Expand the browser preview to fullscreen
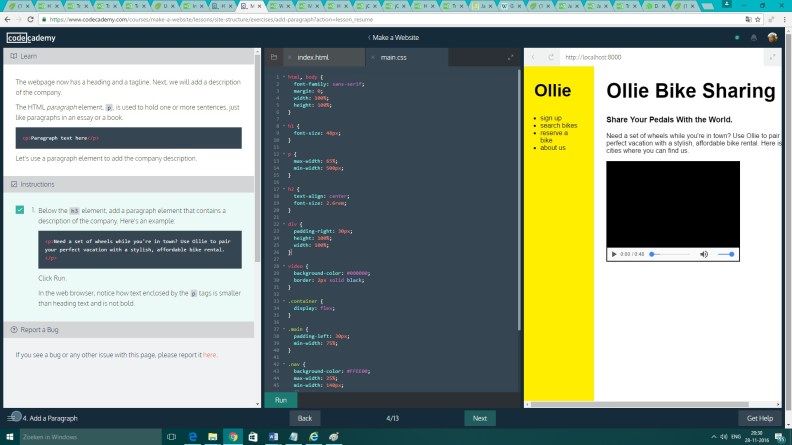Screen dimensions: 792x445 tap(771, 57)
